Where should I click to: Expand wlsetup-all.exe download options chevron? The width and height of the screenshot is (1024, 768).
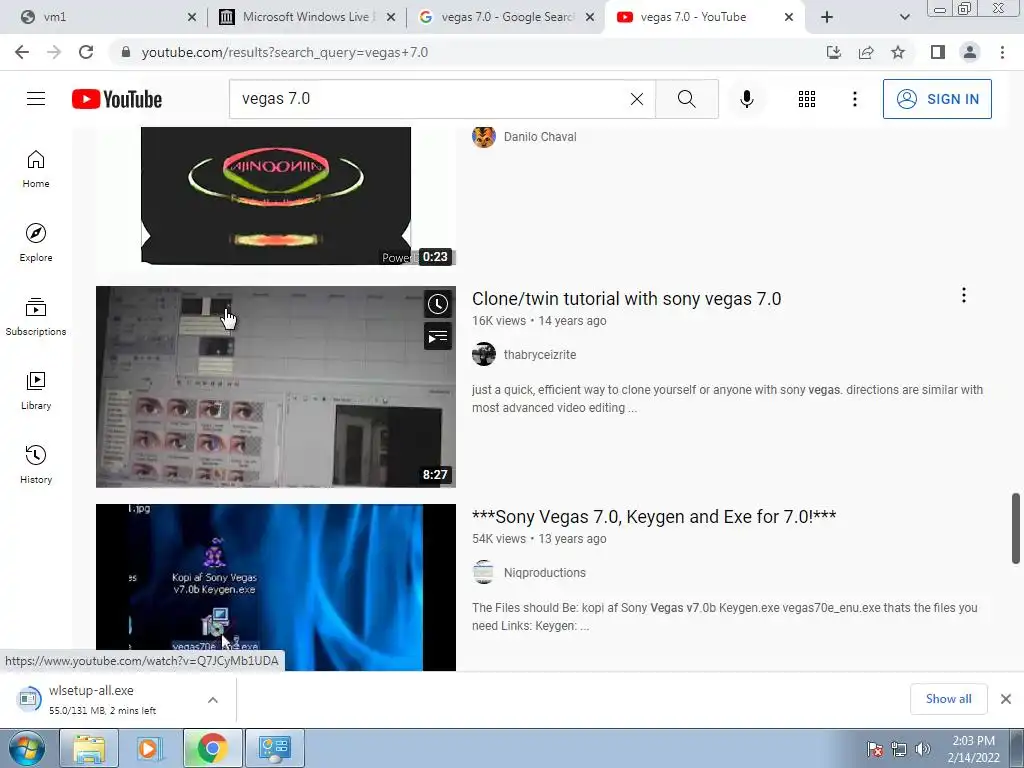213,699
